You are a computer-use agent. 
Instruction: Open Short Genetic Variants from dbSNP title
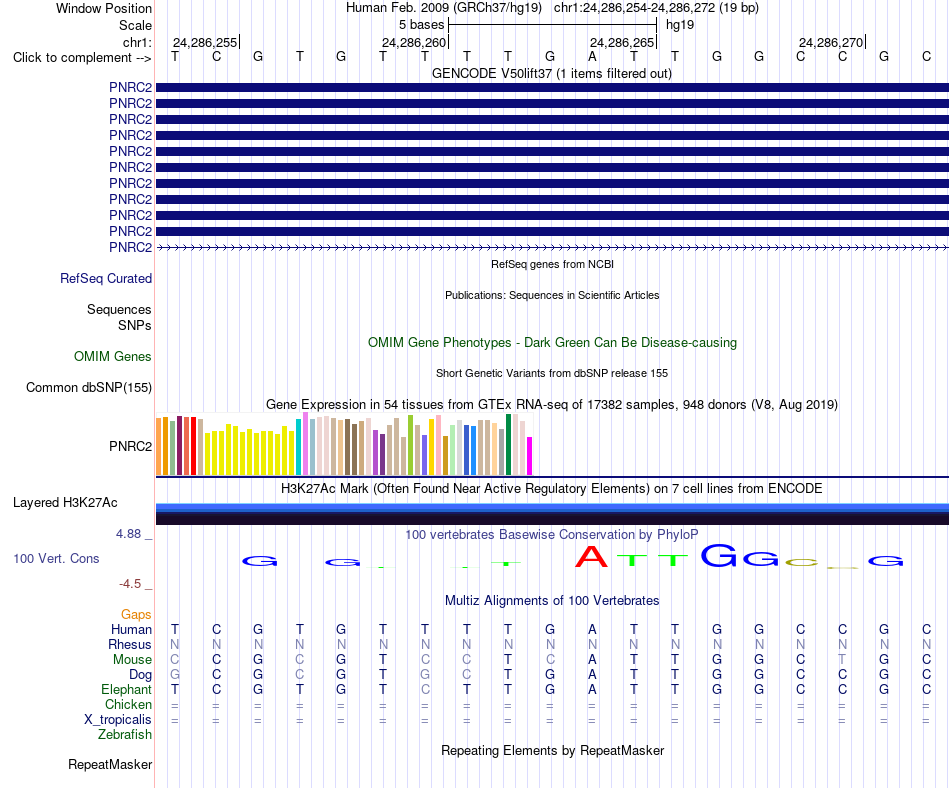click(x=552, y=373)
